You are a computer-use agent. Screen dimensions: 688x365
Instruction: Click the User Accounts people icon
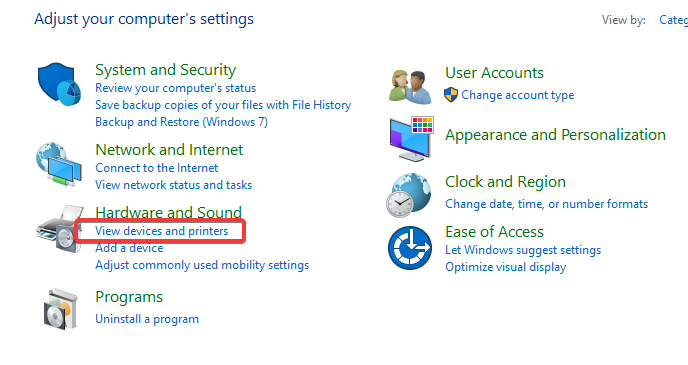point(411,86)
